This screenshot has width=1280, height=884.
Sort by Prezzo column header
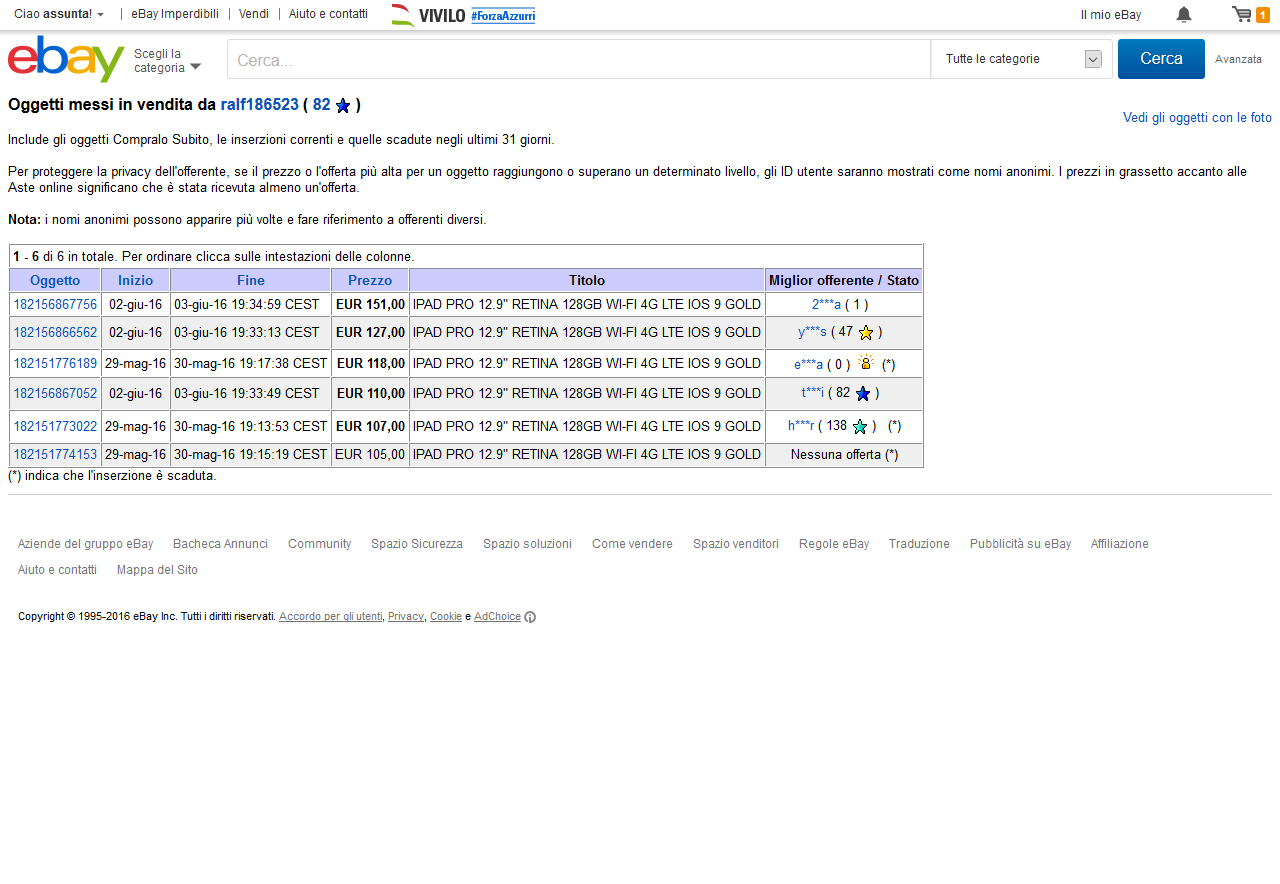[370, 280]
